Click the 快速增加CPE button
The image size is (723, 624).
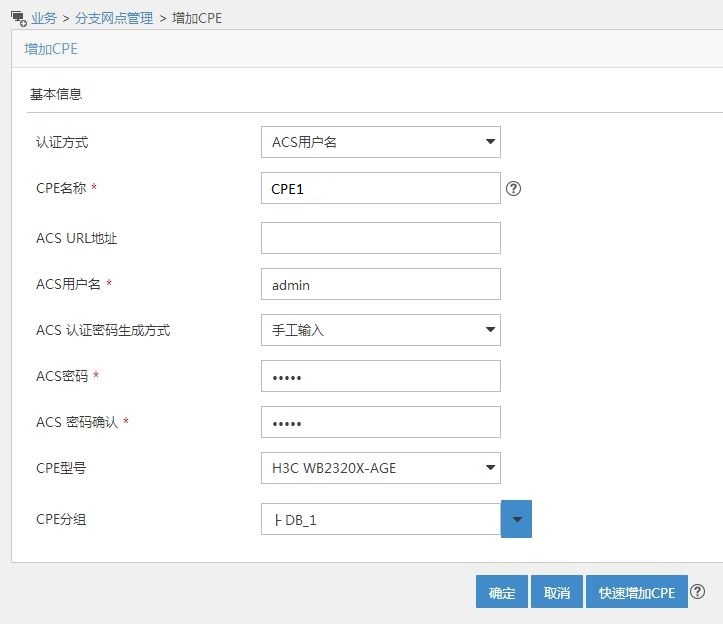coord(637,592)
